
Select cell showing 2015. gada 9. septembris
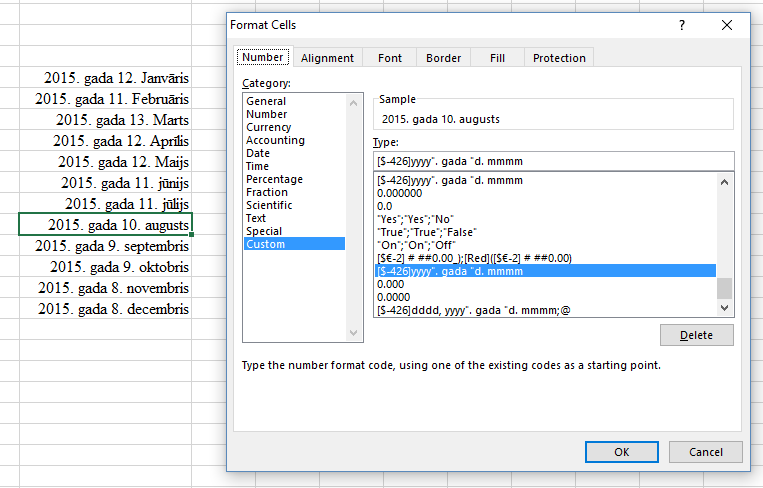click(x=105, y=246)
